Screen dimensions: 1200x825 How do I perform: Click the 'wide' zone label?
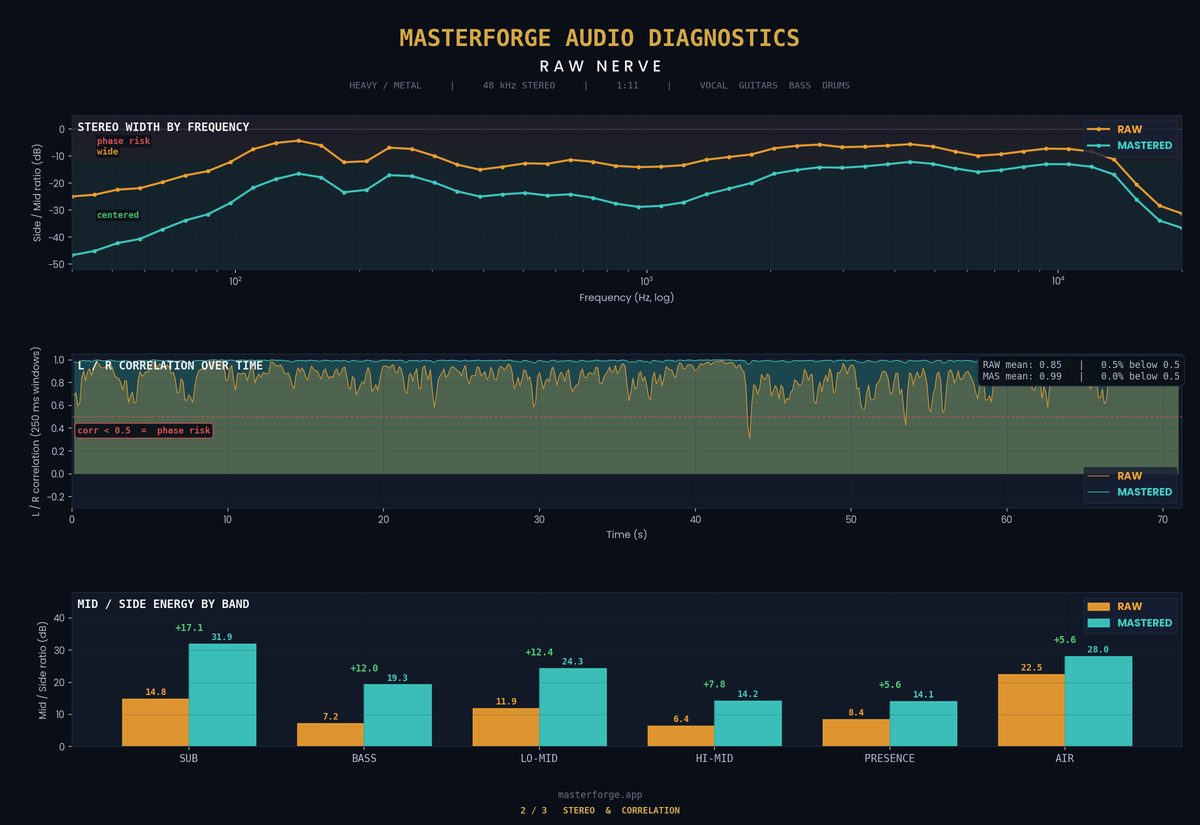107,152
